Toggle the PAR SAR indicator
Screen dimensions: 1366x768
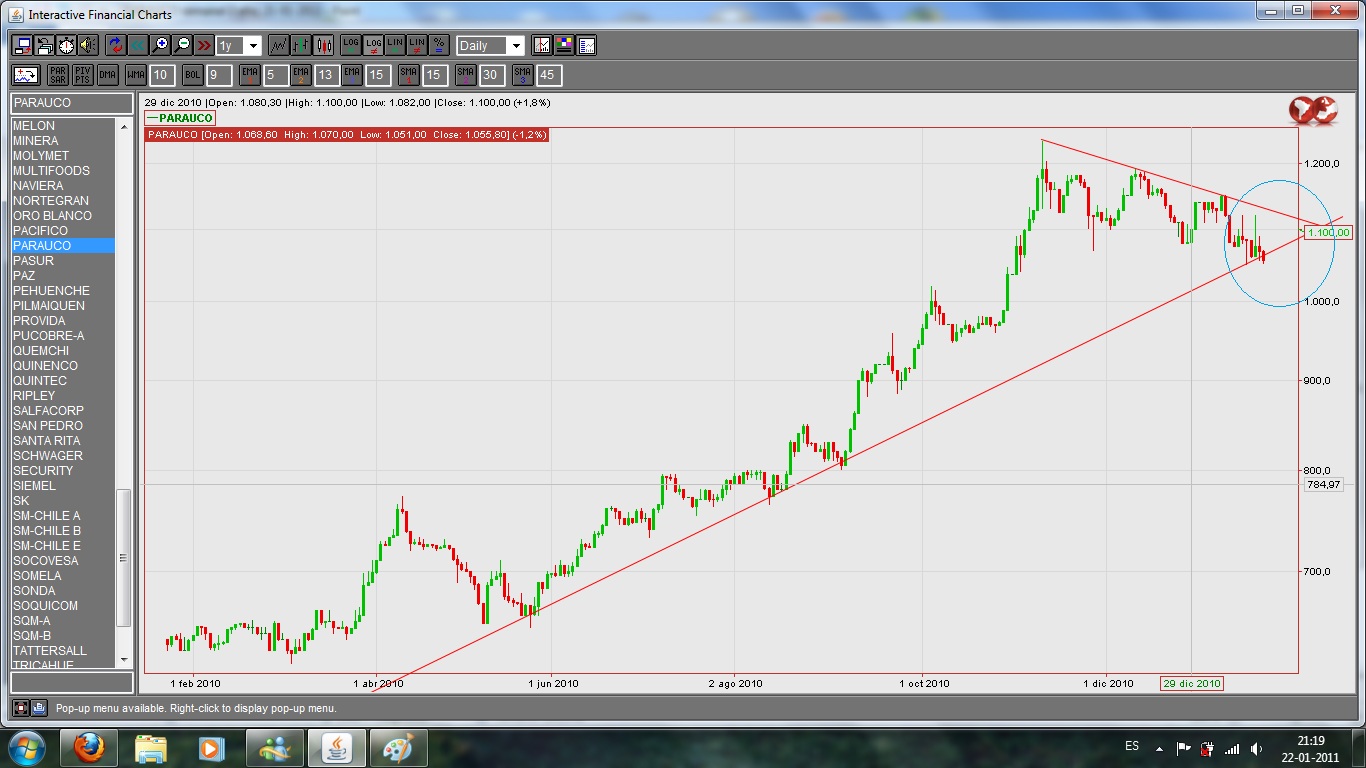coord(58,75)
